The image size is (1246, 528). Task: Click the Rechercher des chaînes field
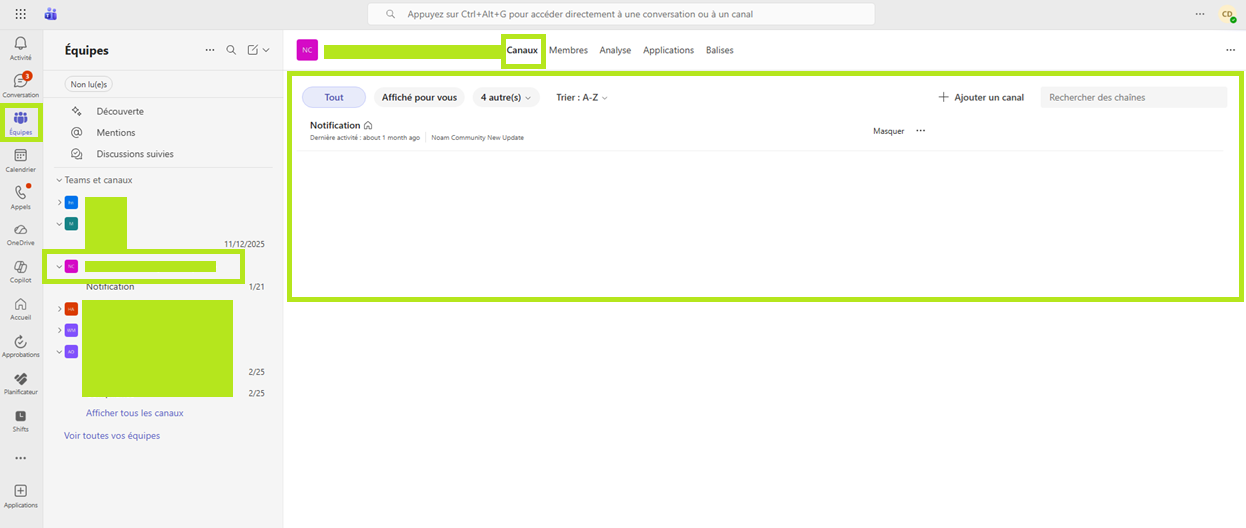point(1133,97)
